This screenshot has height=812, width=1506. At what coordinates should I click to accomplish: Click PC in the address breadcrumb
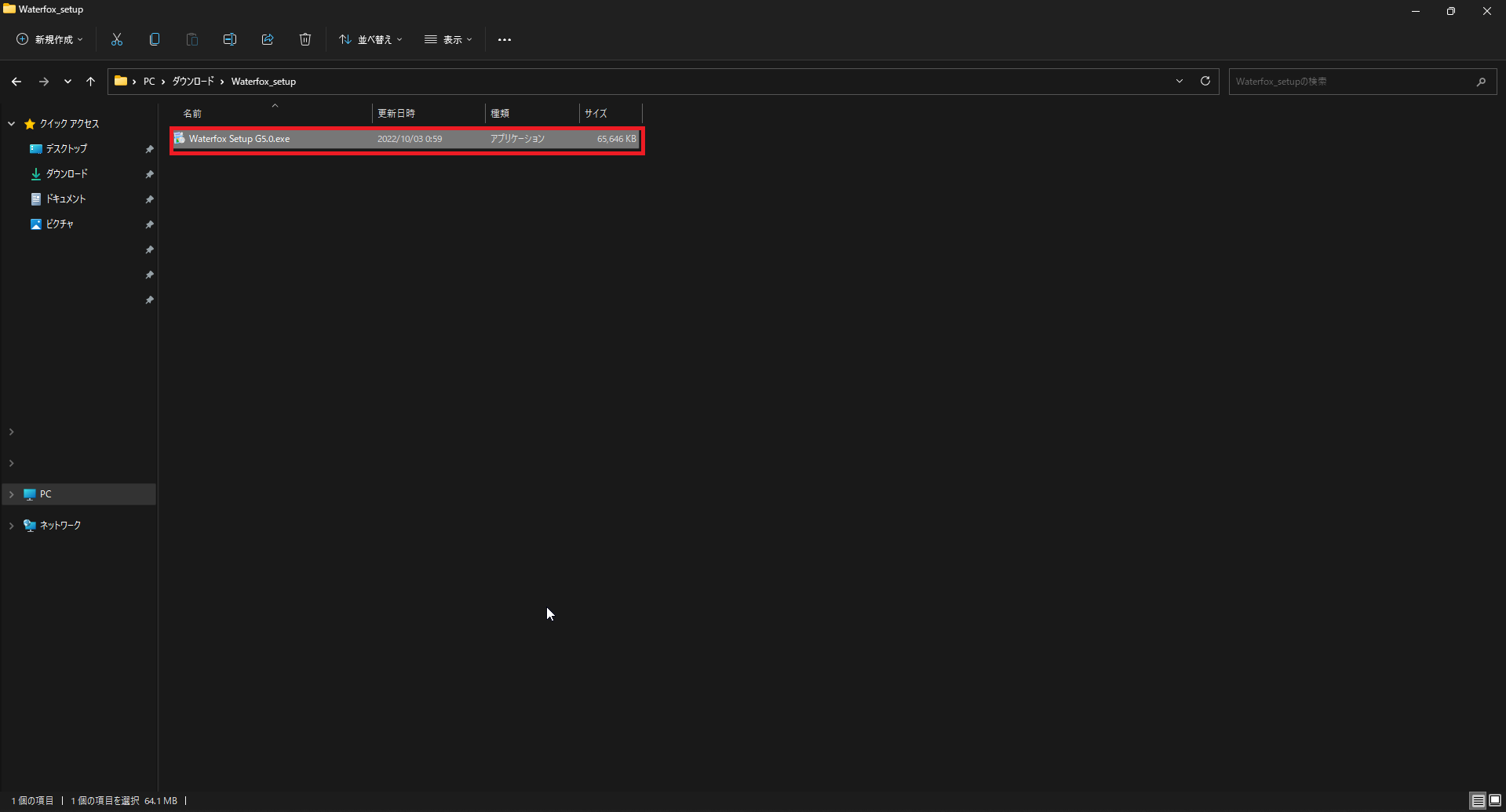[x=149, y=82]
